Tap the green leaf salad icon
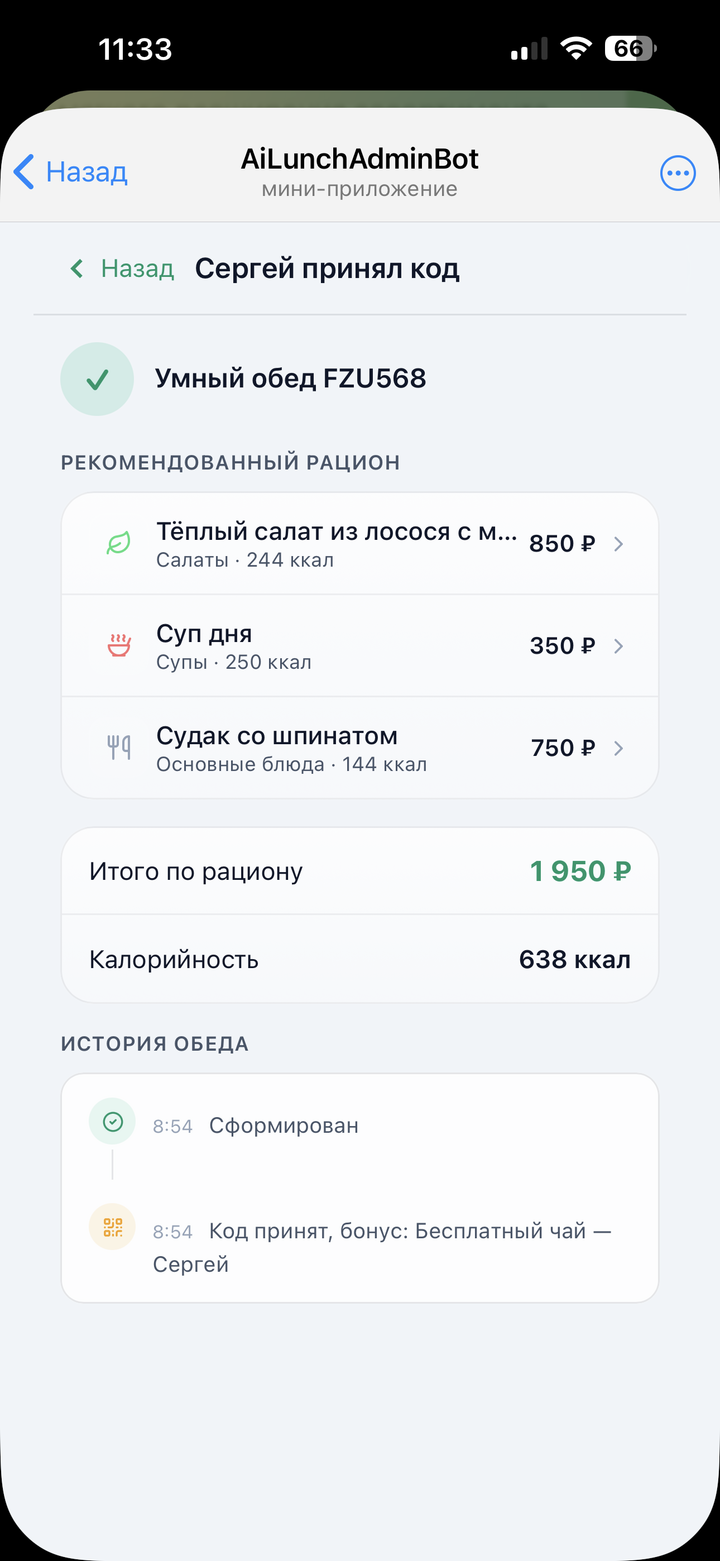Viewport: 720px width, 1561px height. click(119, 544)
